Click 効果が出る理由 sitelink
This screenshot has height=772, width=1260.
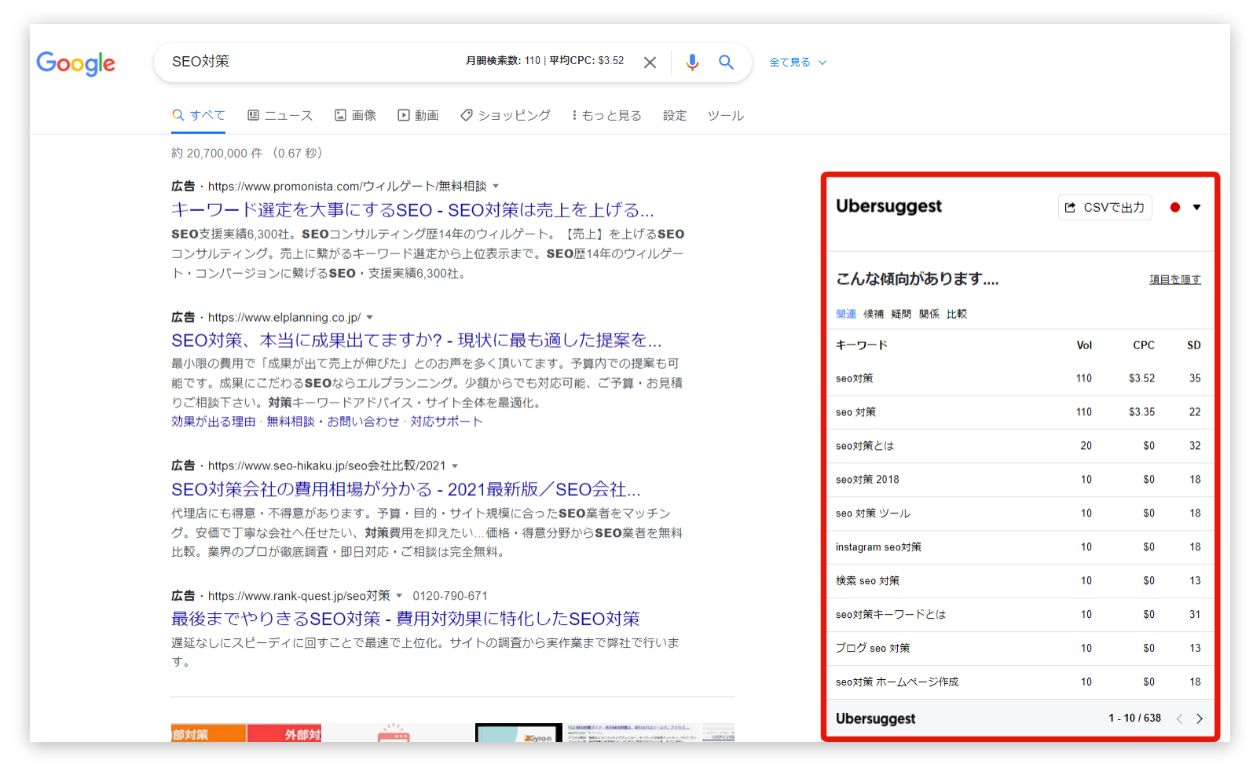pos(213,421)
